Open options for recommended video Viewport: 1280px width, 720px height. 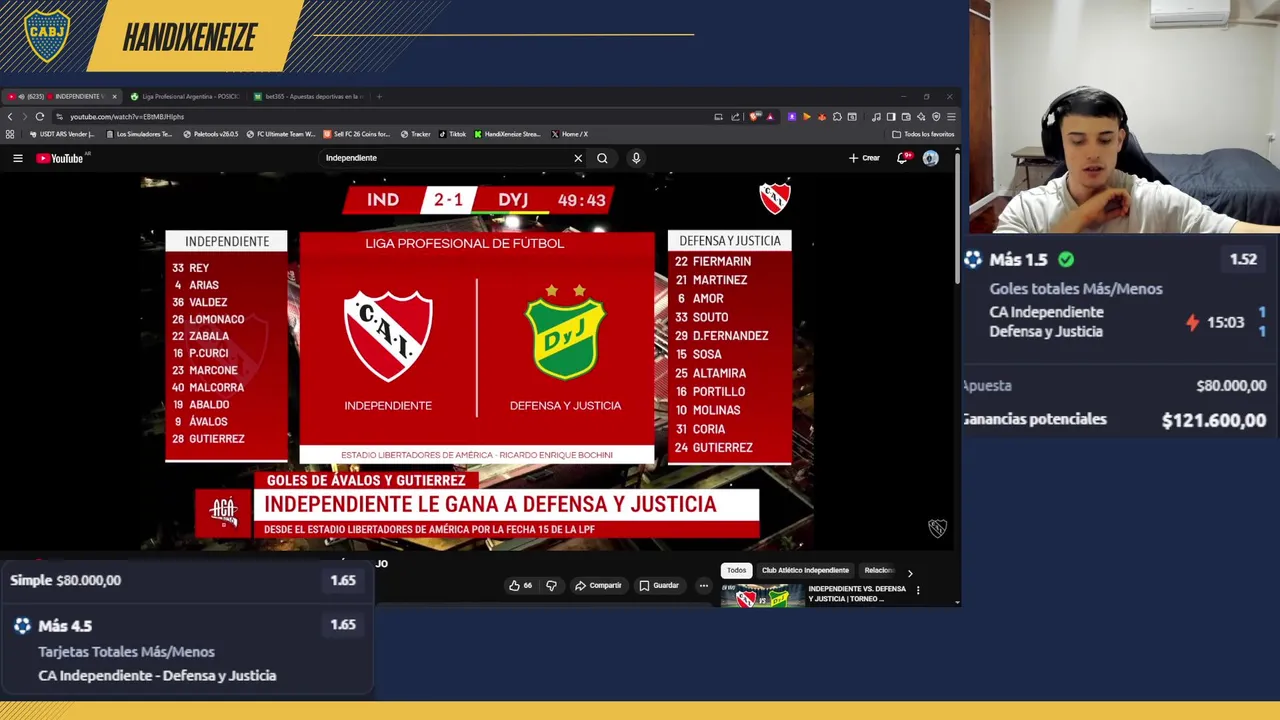(918, 590)
